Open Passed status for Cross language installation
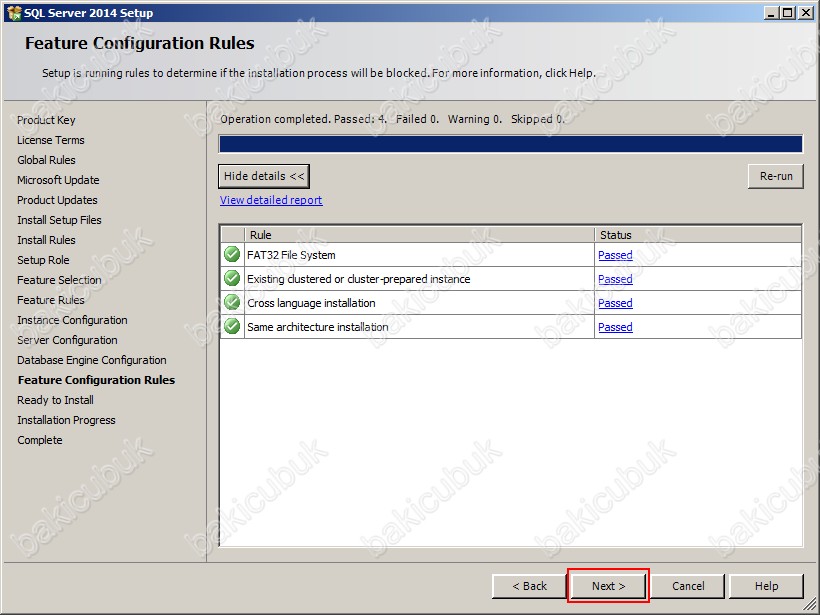Image resolution: width=820 pixels, height=615 pixels. point(615,303)
